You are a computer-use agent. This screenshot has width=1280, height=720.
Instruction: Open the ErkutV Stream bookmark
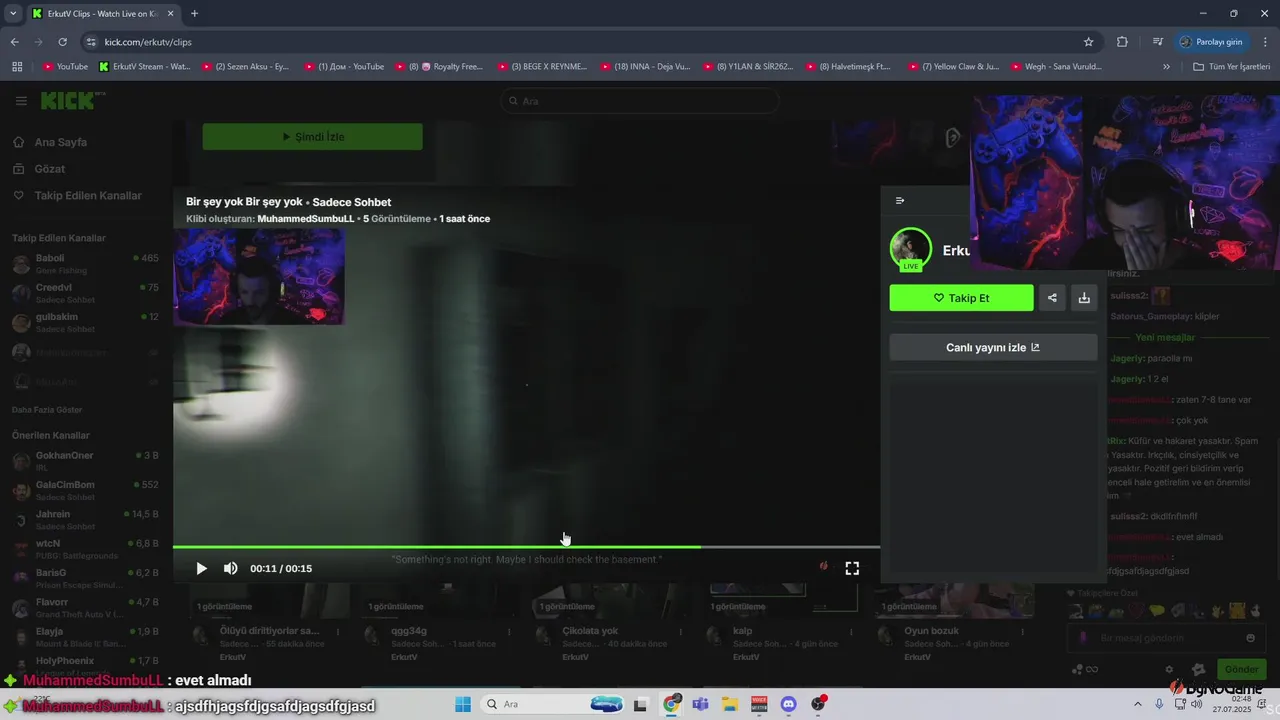point(145,67)
